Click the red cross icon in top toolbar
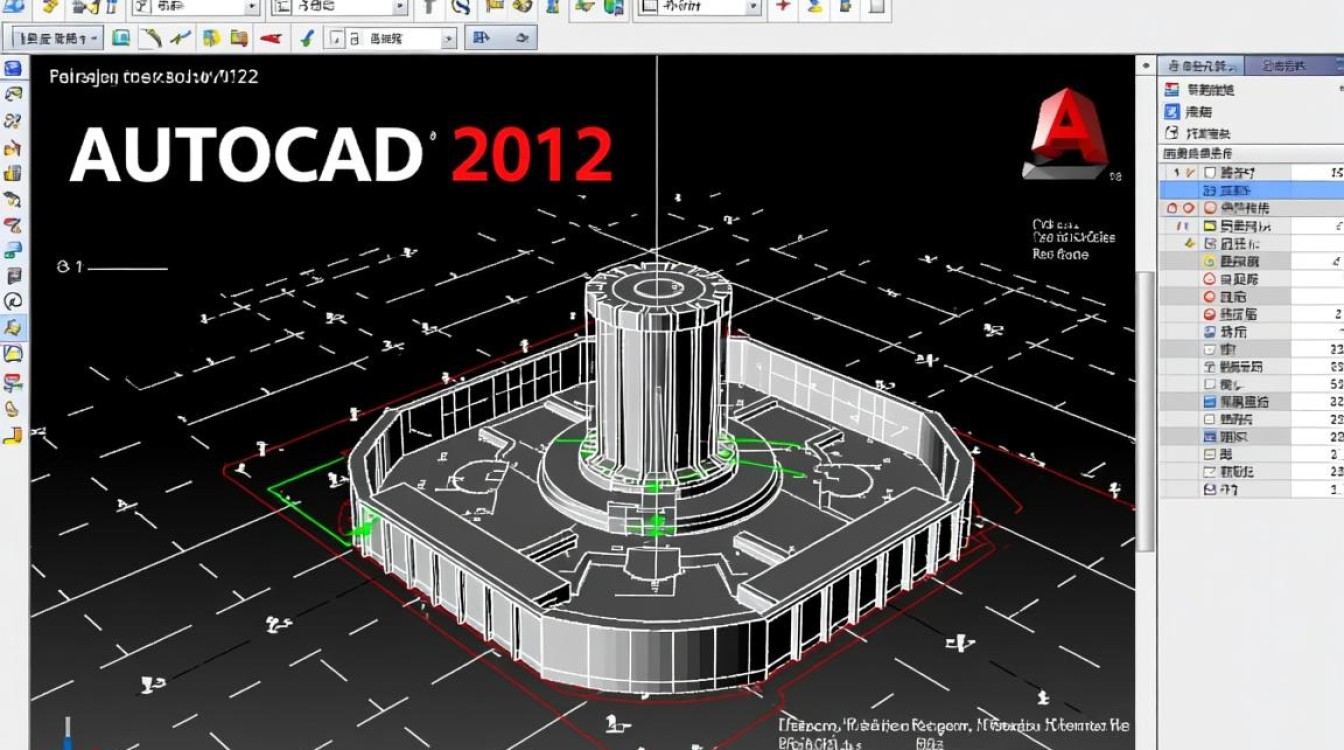Image resolution: width=1344 pixels, height=750 pixels. pyautogui.click(x=783, y=7)
